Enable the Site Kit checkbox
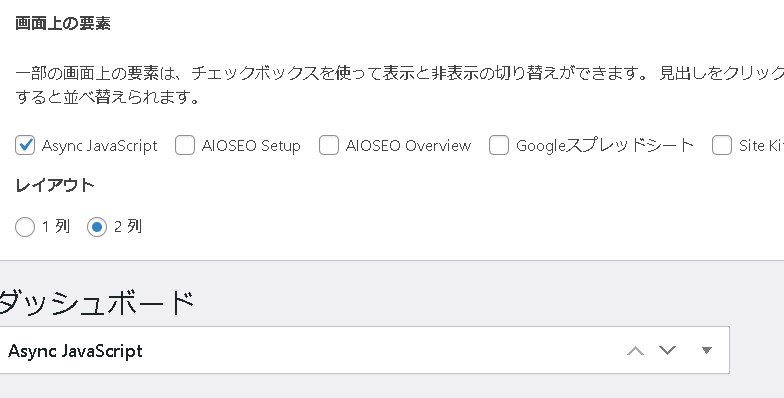 point(722,146)
